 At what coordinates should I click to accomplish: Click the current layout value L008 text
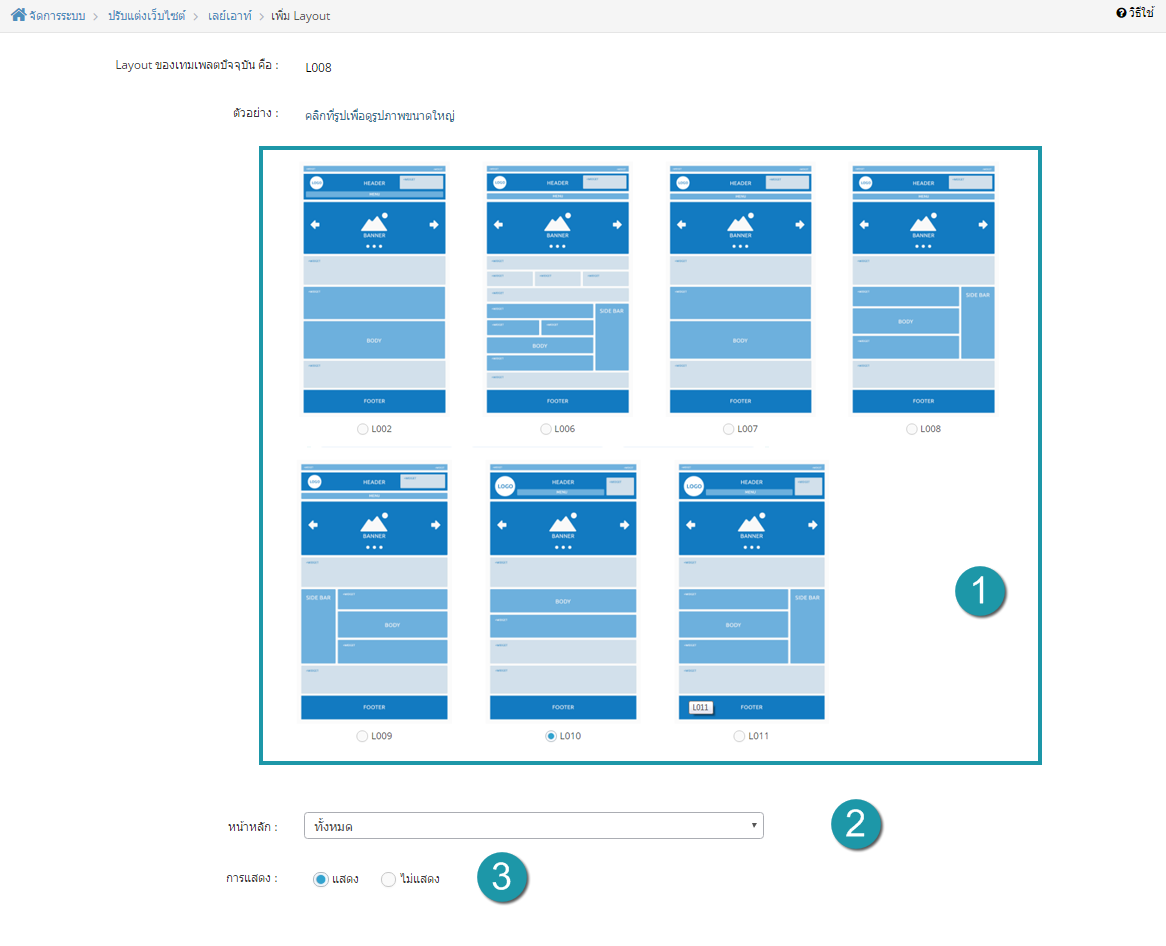(318, 68)
